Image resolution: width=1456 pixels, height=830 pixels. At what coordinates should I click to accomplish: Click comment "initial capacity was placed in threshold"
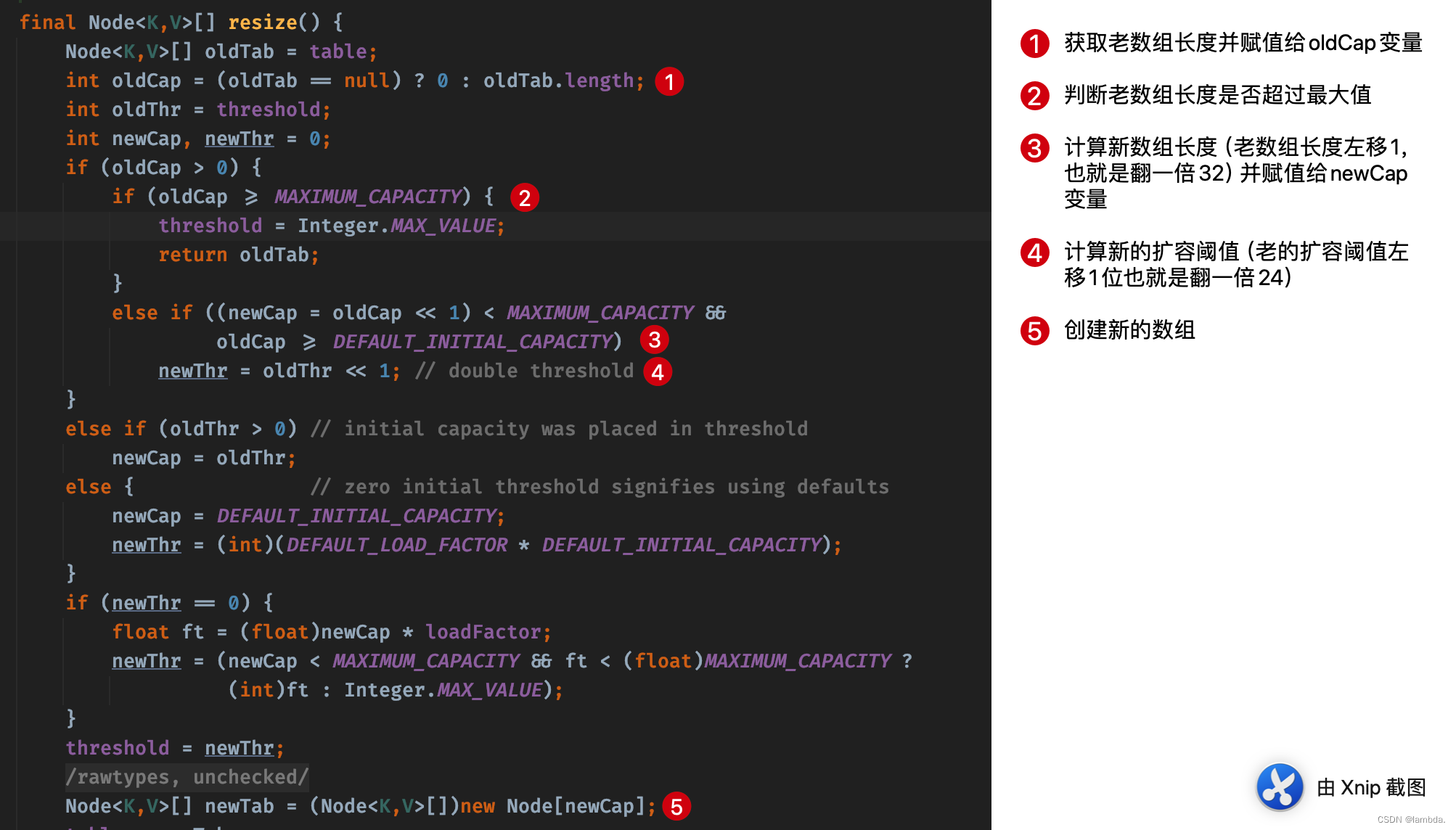click(576, 429)
